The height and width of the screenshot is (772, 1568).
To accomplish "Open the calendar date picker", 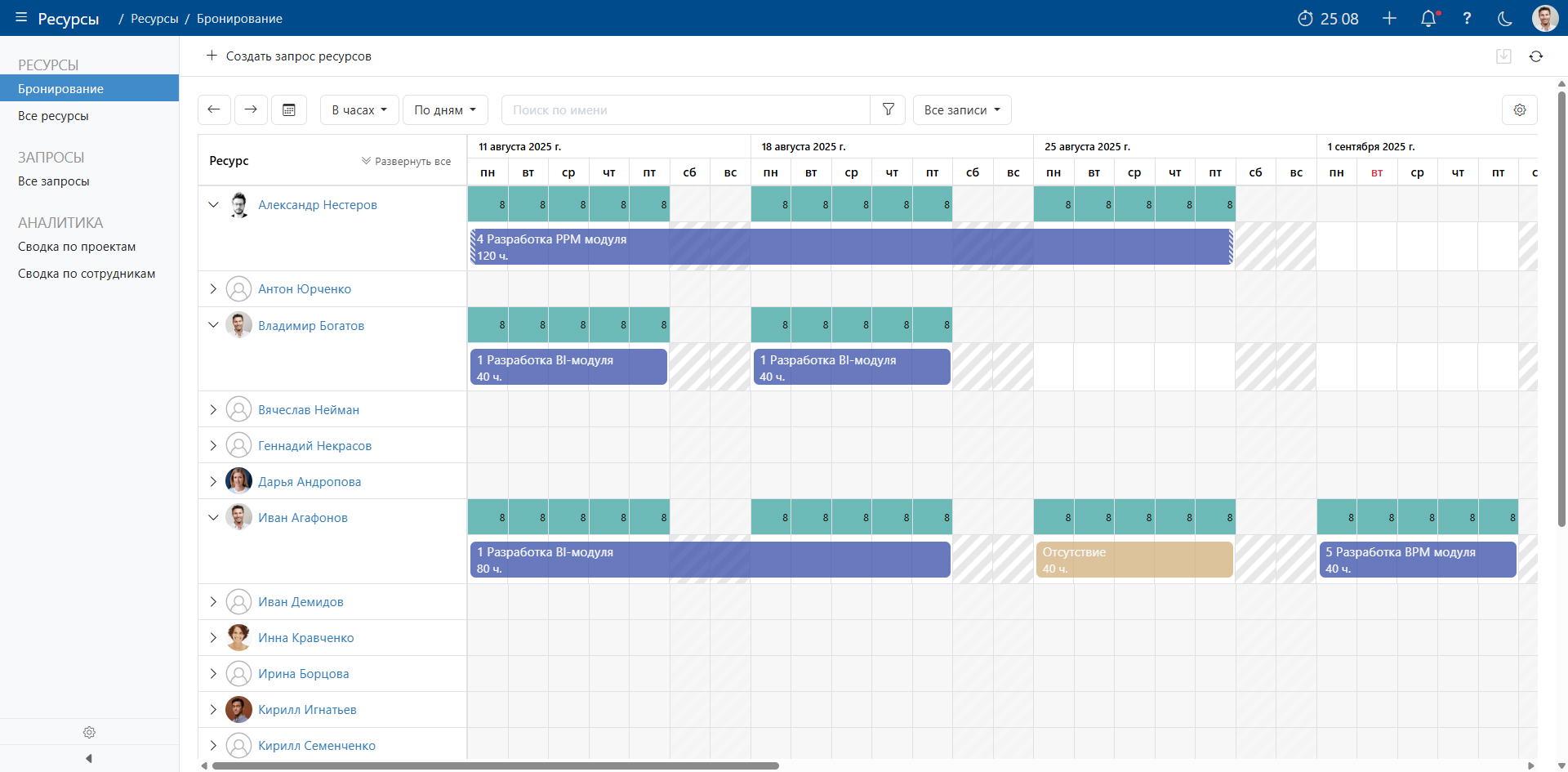I will pyautogui.click(x=289, y=110).
